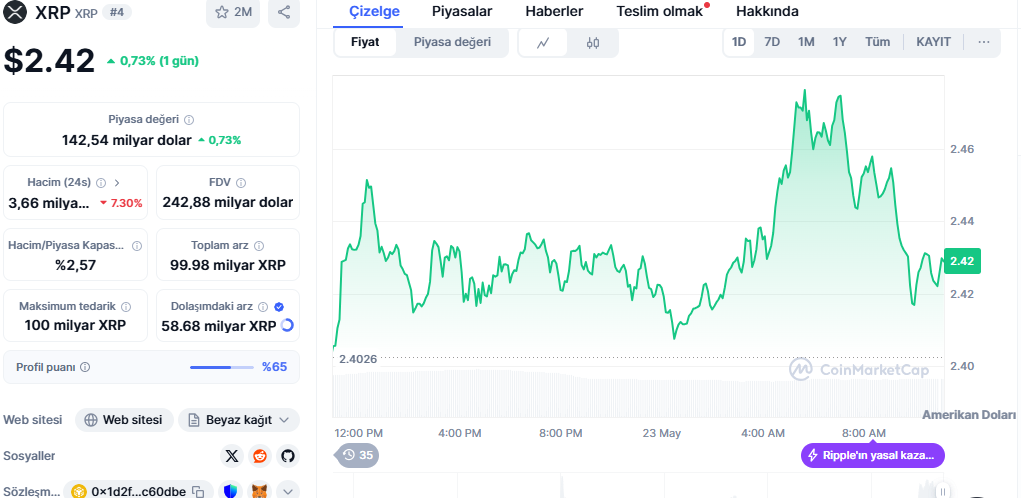1021x498 pixels.
Task: Open the X (Twitter) social link
Action: tap(232, 456)
